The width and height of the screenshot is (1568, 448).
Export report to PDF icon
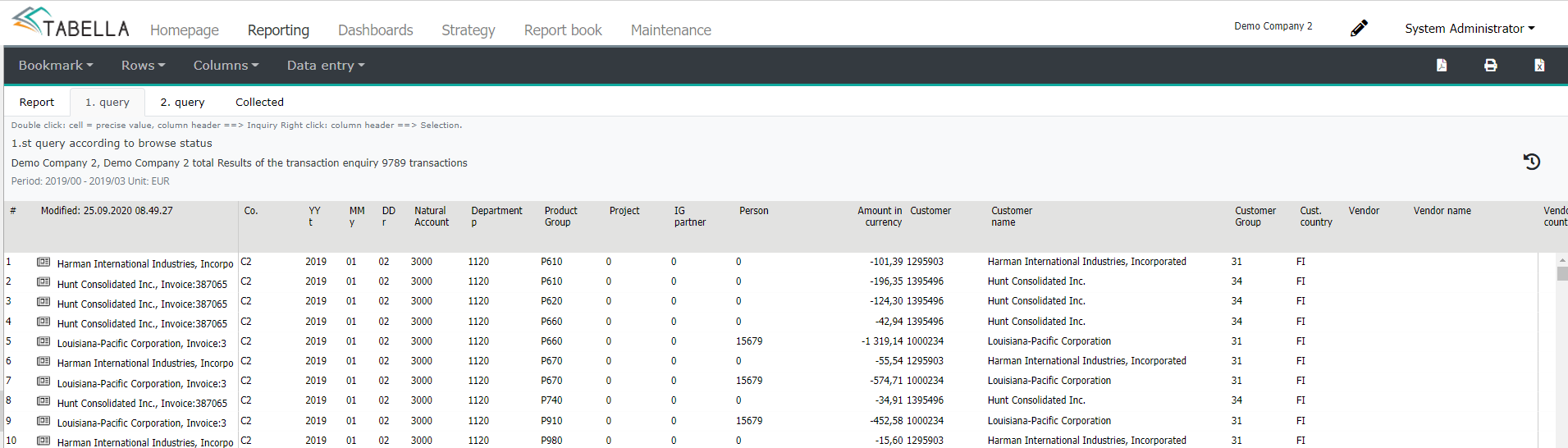[x=1442, y=65]
